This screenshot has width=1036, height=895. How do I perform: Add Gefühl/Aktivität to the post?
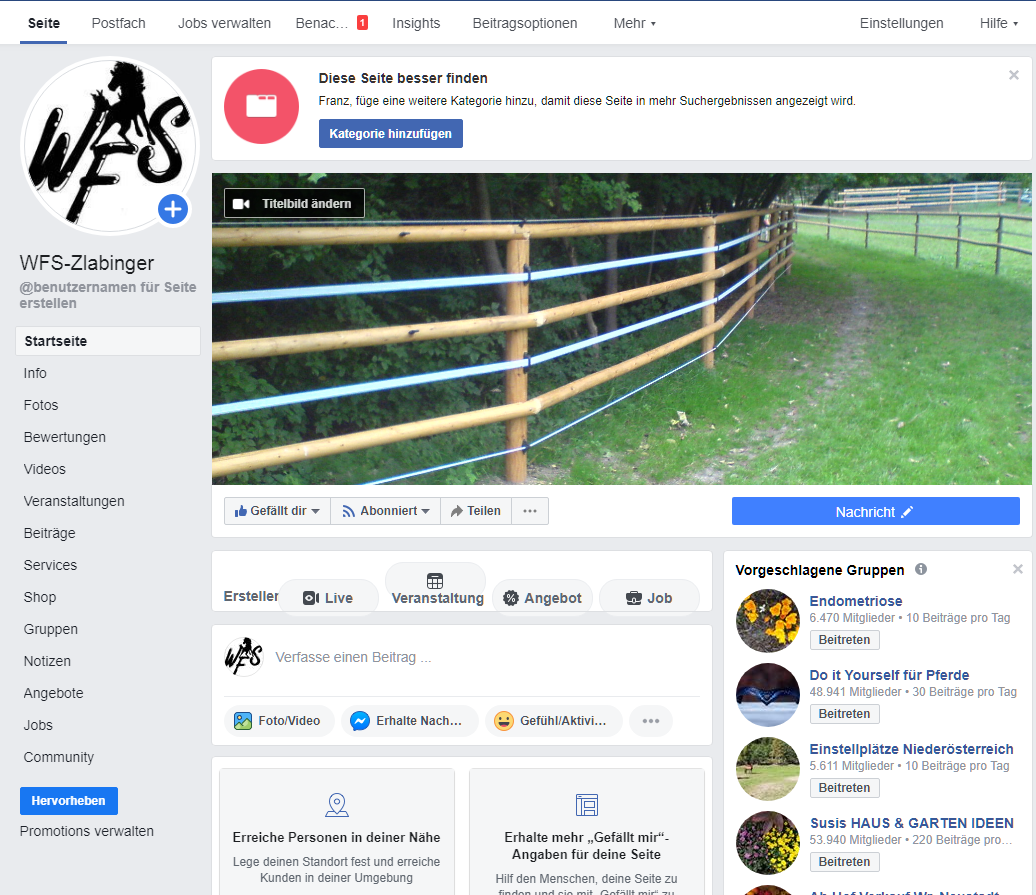click(x=554, y=721)
